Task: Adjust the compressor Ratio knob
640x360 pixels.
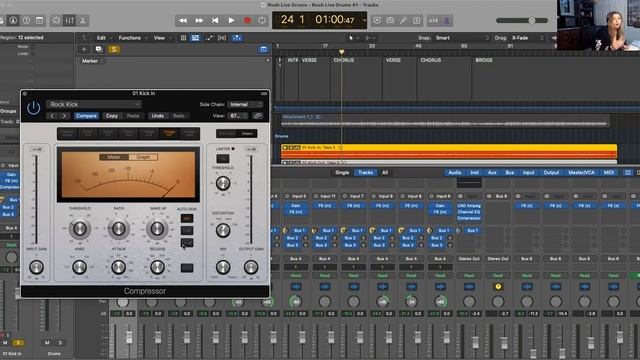Action: tap(119, 229)
